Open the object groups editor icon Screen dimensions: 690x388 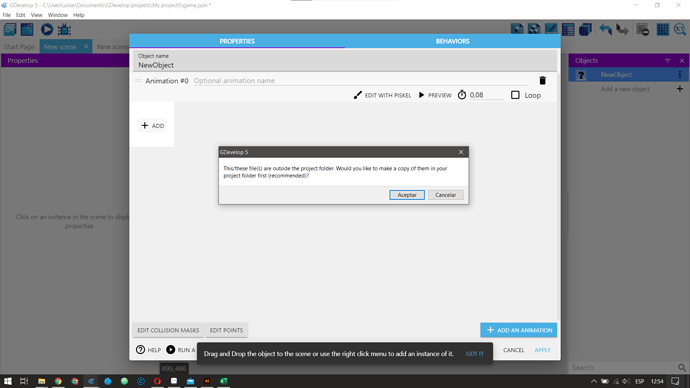click(534, 29)
